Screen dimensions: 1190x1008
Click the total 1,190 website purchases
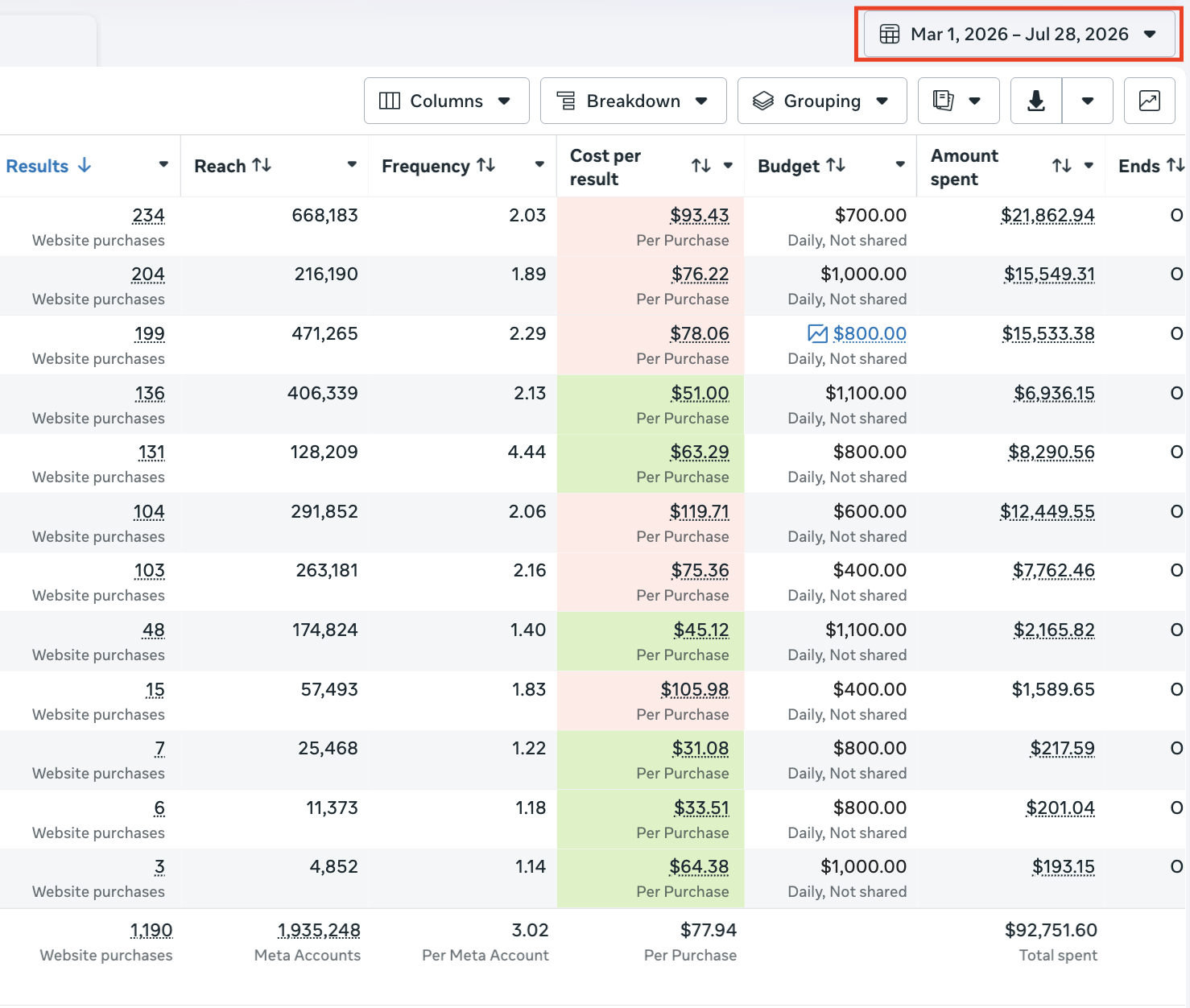click(151, 931)
